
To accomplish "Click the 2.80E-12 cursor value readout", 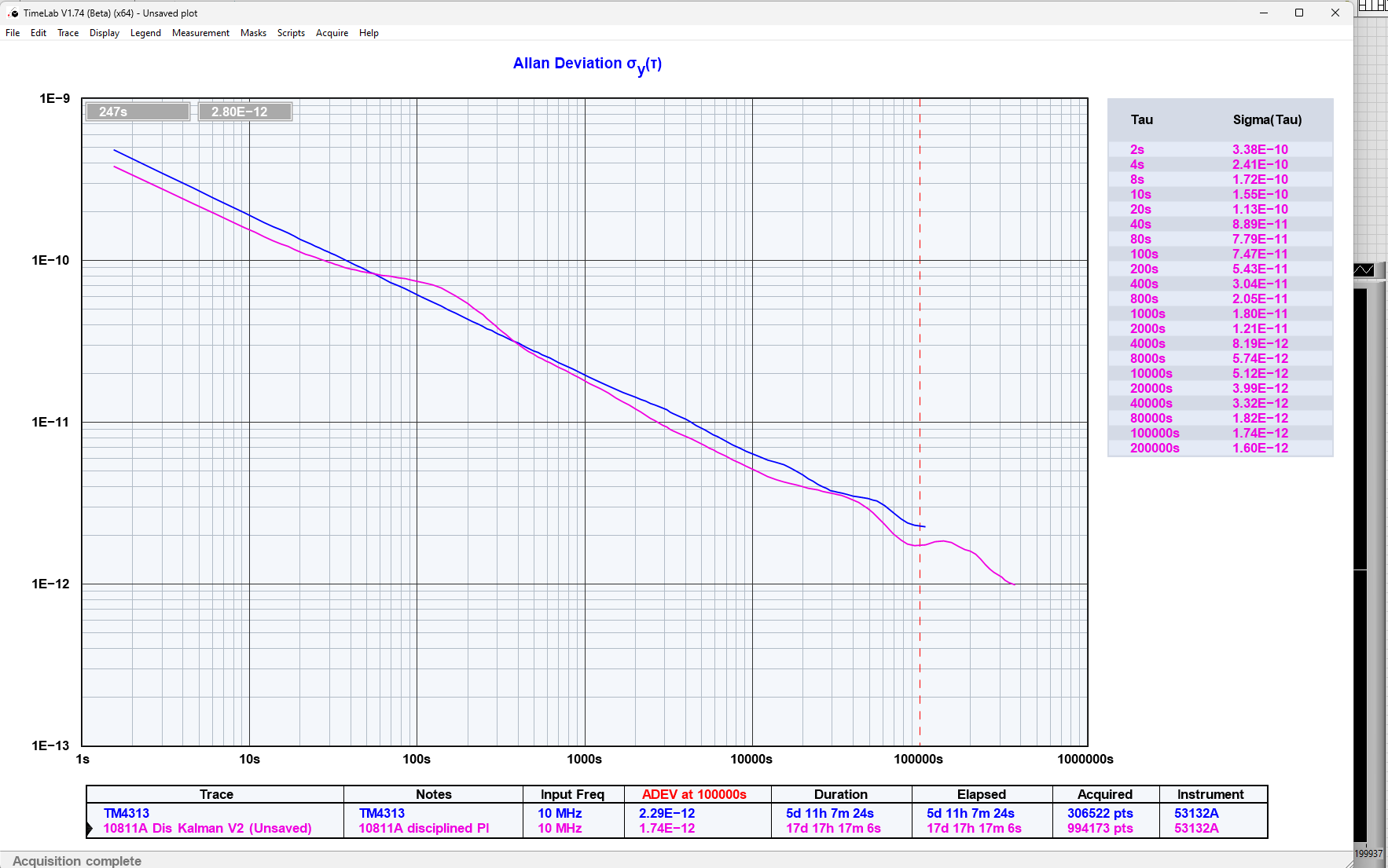I will (x=245, y=112).
